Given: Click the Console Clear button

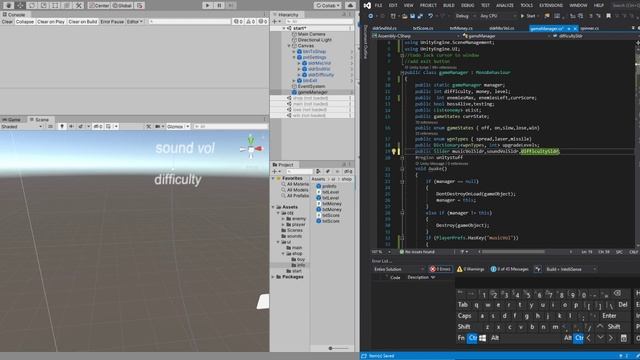Looking at the screenshot, I should point(7,21).
